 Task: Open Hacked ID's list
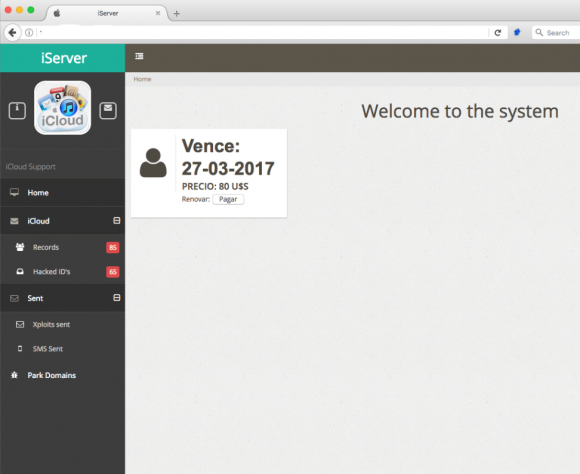pyautogui.click(x=63, y=272)
